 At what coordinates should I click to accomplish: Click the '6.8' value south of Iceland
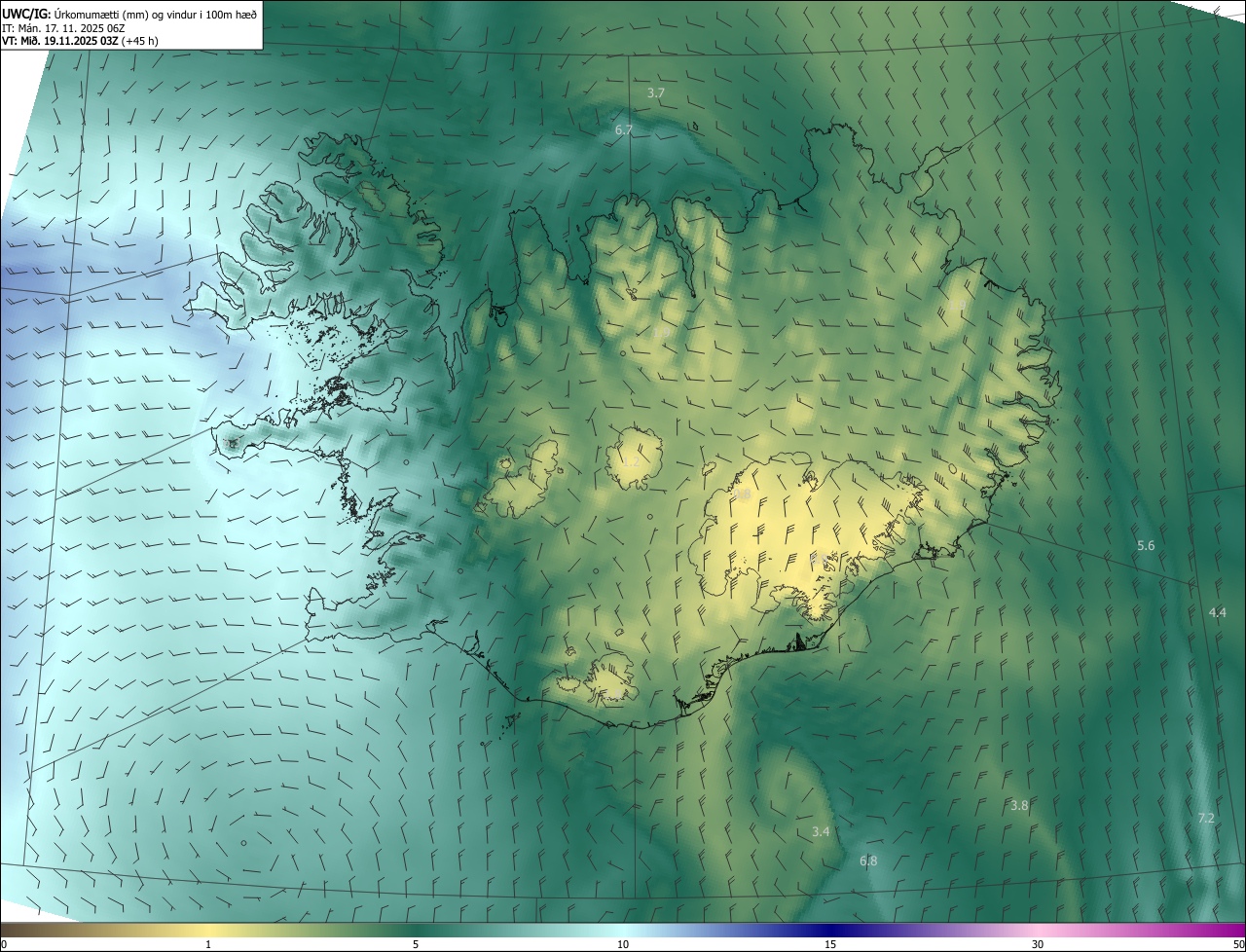(868, 860)
